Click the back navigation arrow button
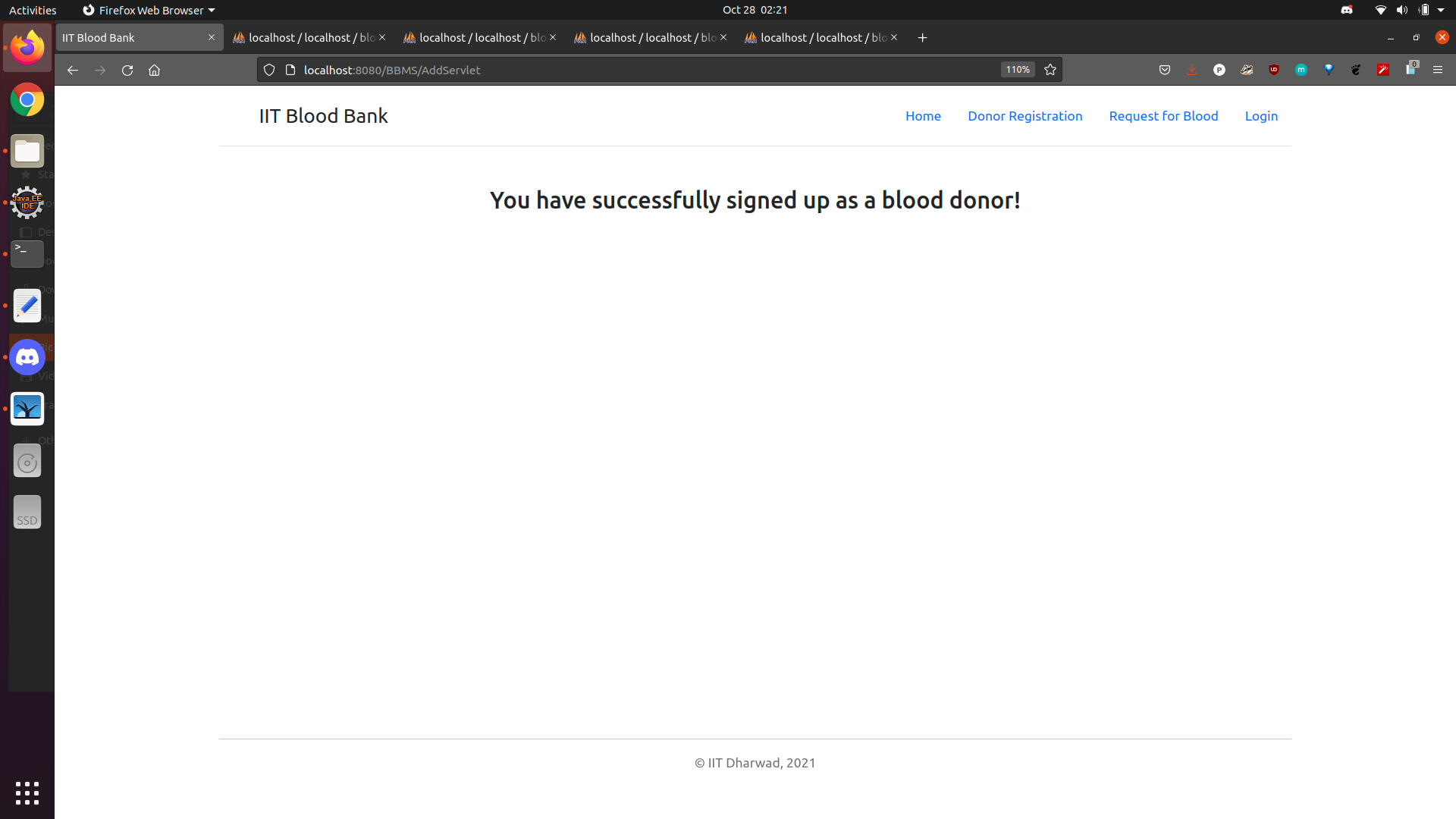Screen dimensions: 1456x819 (x=72, y=70)
